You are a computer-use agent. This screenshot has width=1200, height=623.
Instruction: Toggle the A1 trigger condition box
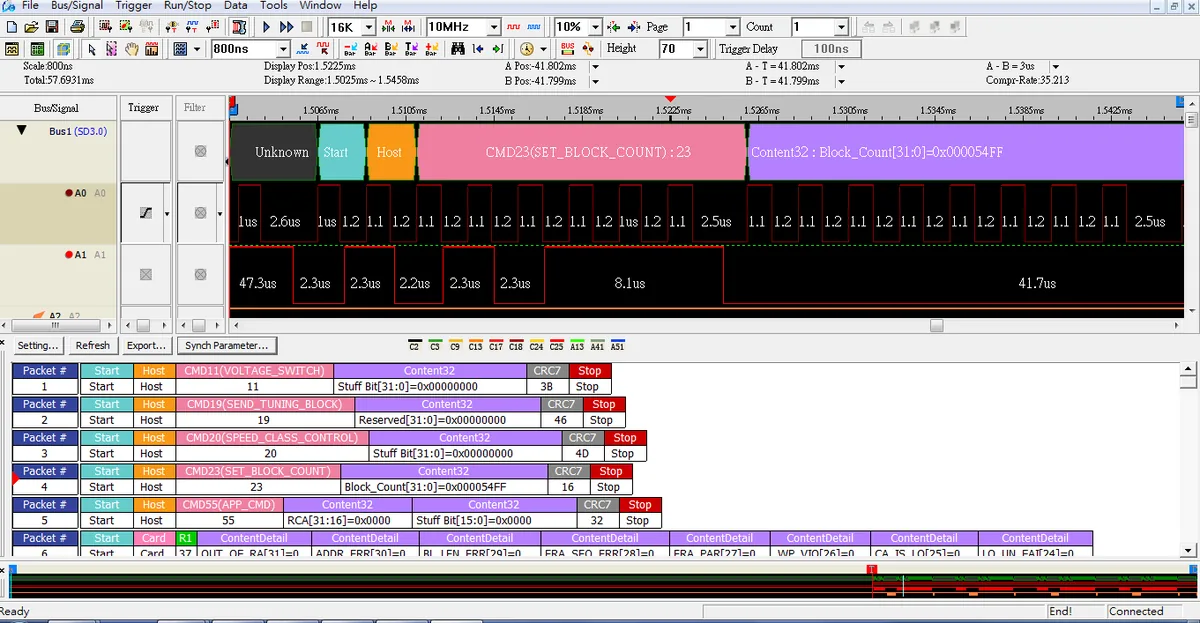(x=146, y=274)
